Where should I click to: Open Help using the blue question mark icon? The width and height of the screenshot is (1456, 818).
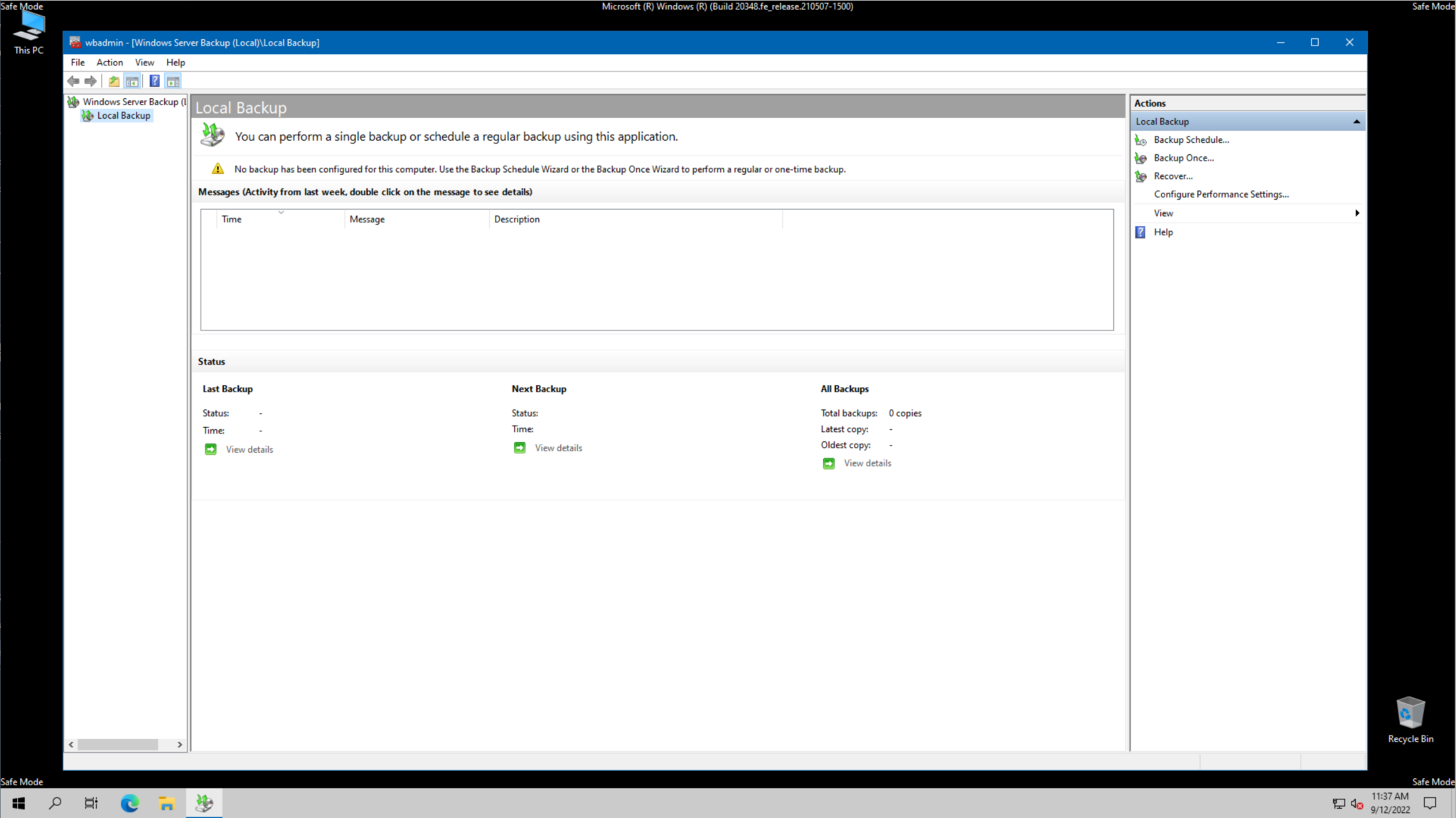(x=155, y=80)
